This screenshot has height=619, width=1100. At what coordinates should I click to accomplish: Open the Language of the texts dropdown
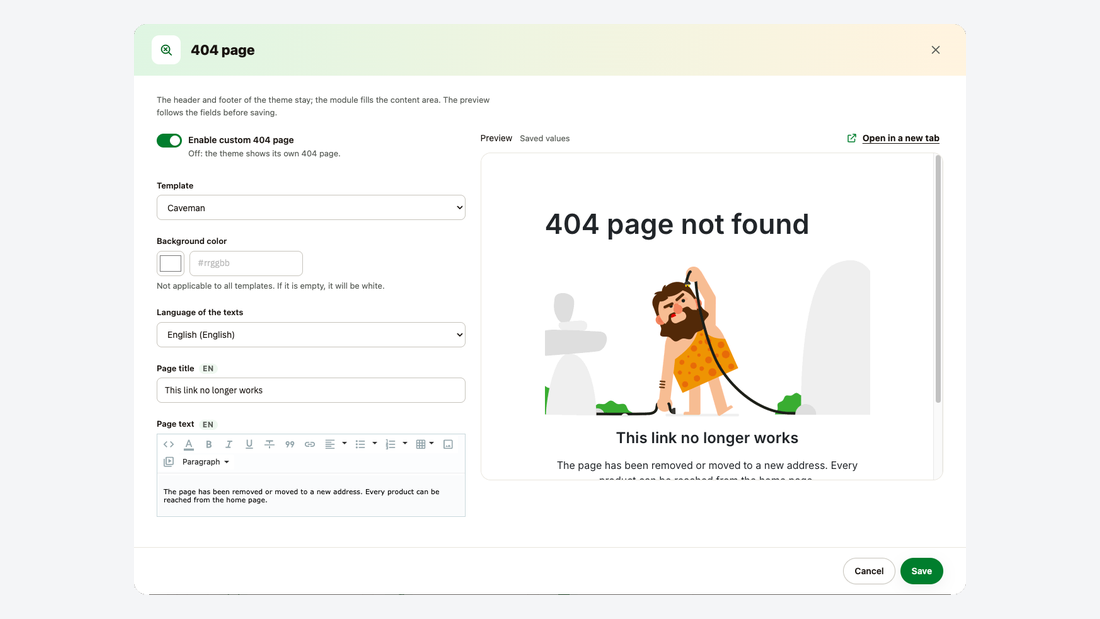point(311,335)
